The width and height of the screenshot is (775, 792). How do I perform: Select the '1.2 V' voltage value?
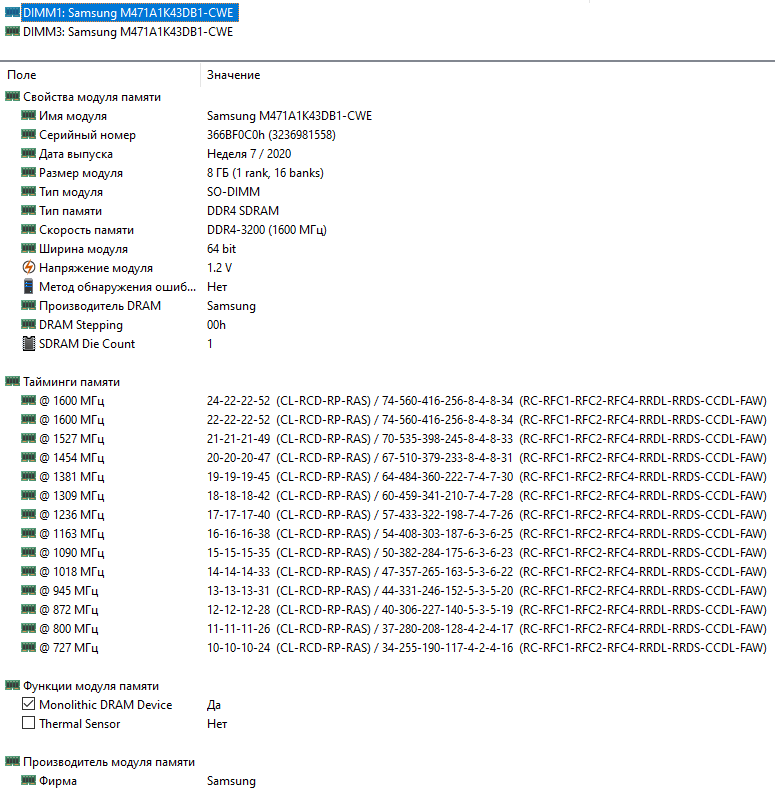(x=219, y=268)
